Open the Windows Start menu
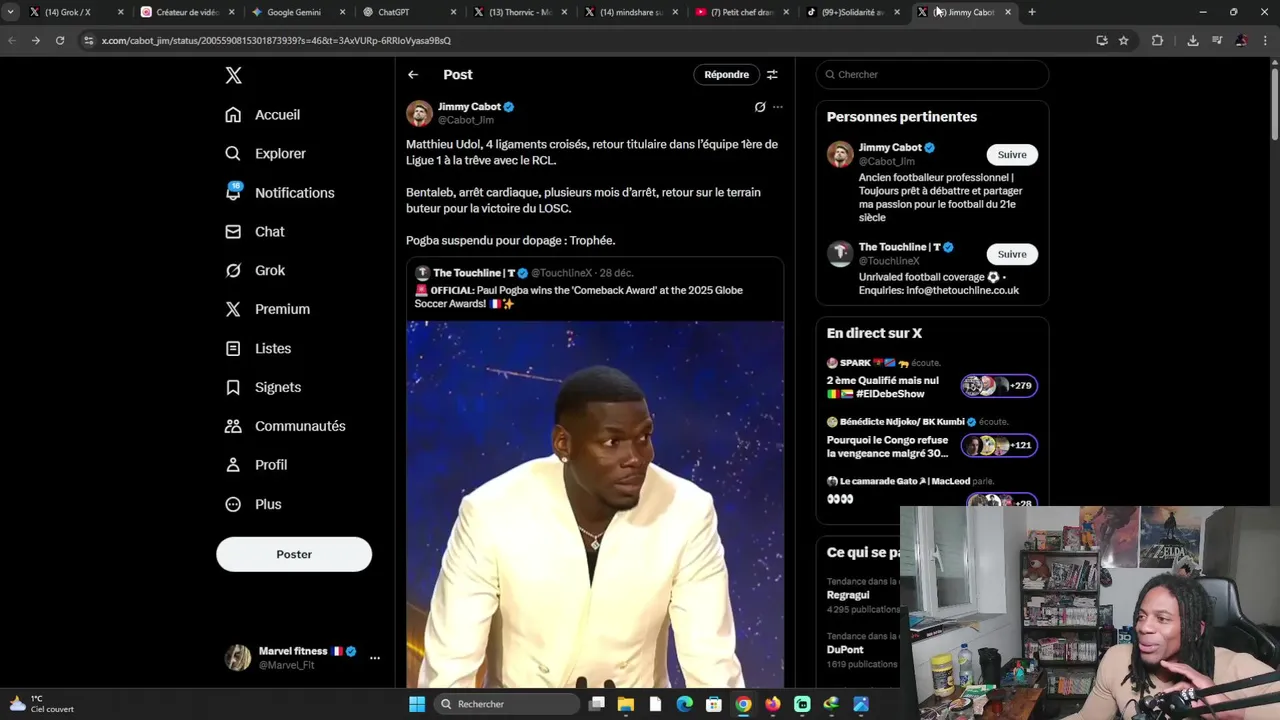The width and height of the screenshot is (1280, 720). pos(417,704)
